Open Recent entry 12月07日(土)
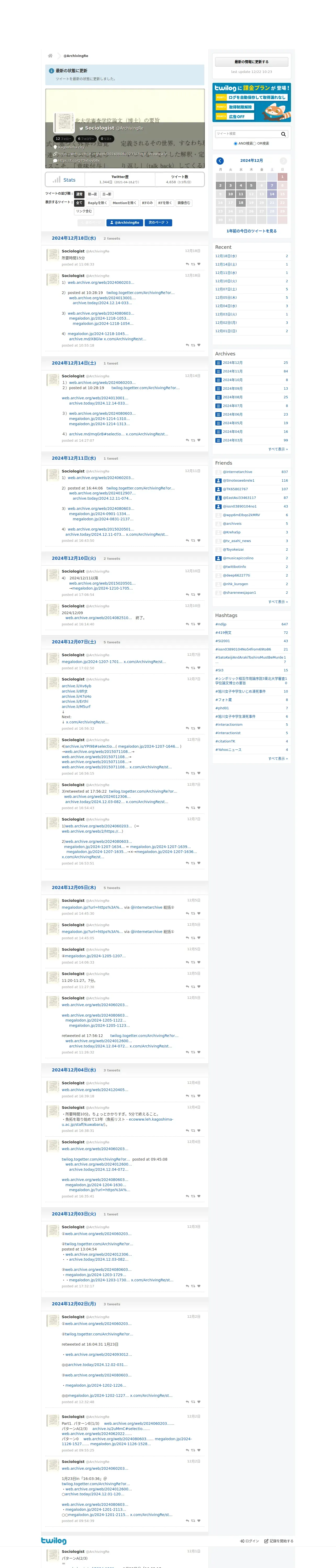The image size is (336, 1568). 226,289
